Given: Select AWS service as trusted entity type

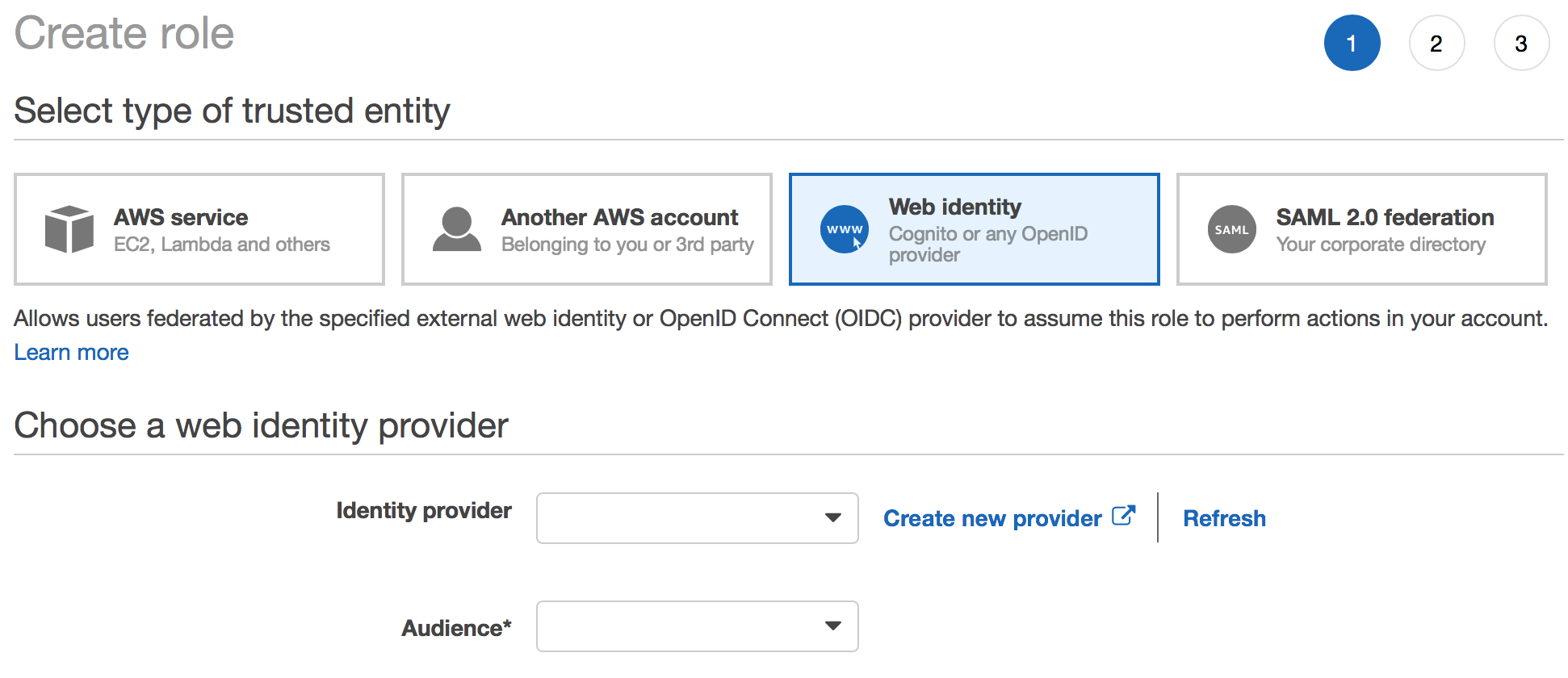Looking at the screenshot, I should (181, 217).
